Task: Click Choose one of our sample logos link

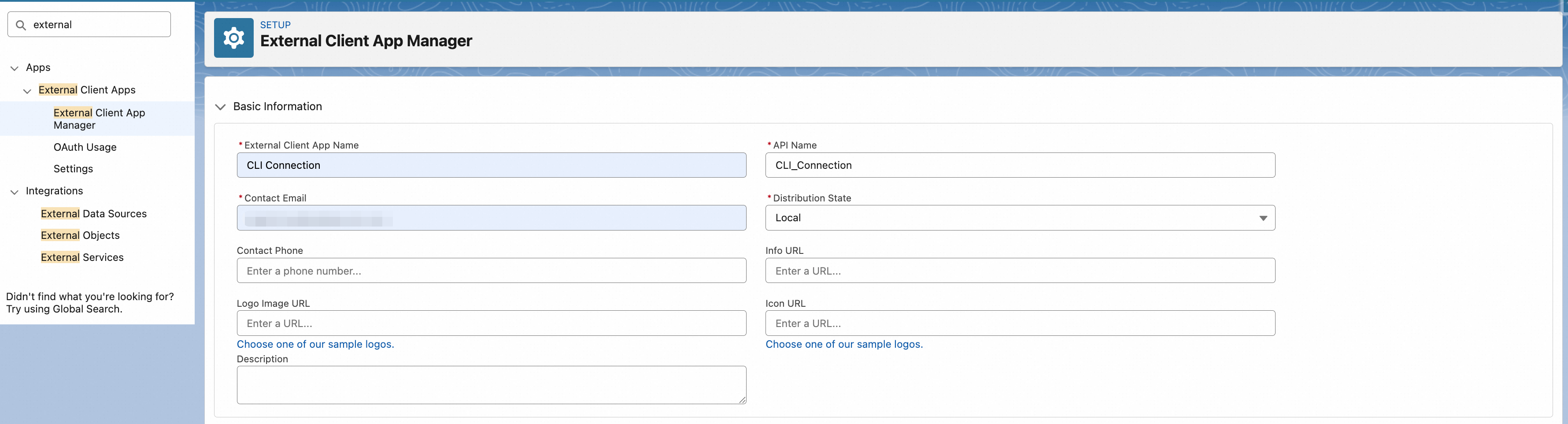Action: click(315, 344)
